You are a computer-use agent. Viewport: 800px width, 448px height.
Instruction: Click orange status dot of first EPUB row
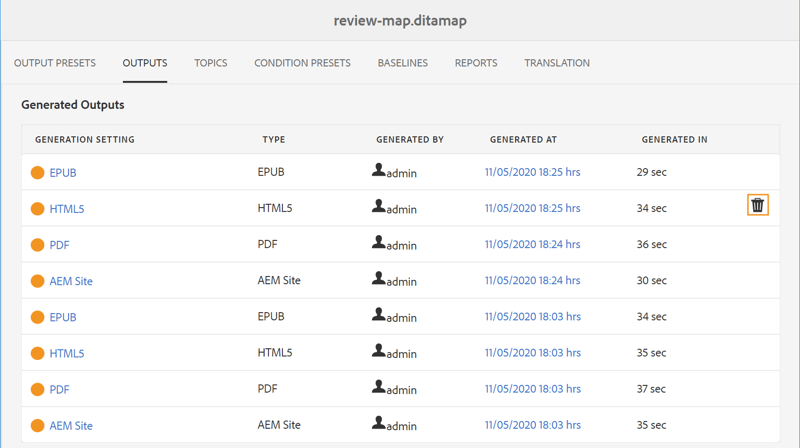pyautogui.click(x=37, y=172)
